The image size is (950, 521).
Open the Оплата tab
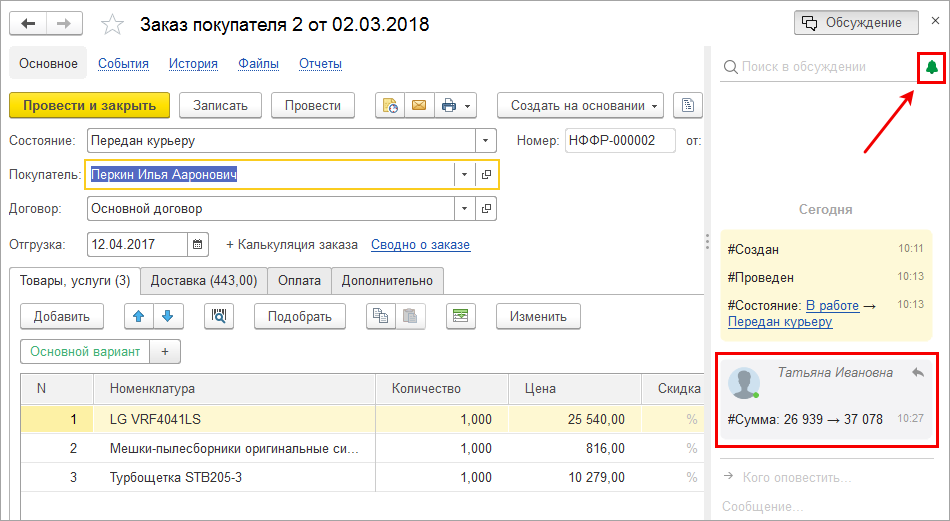299,281
